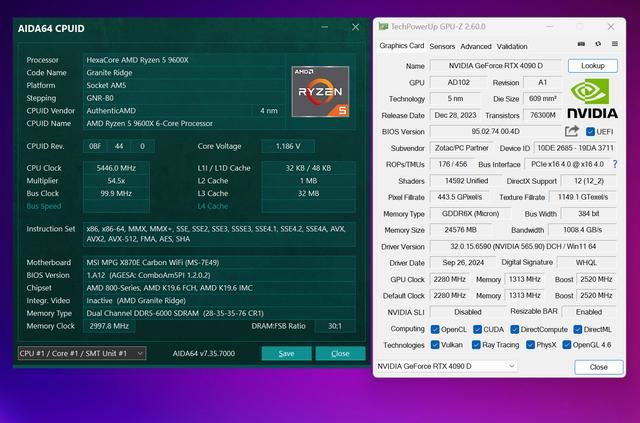640x423 pixels.
Task: Click the '54.5x' multiplier value
Action: tap(116, 180)
